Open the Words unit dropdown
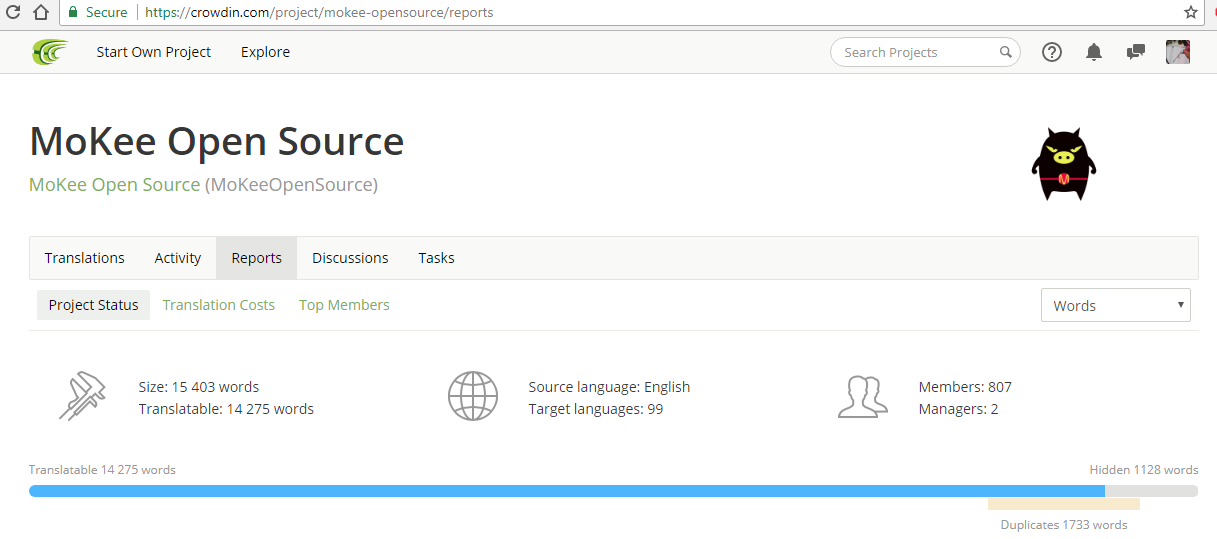 click(x=1116, y=305)
